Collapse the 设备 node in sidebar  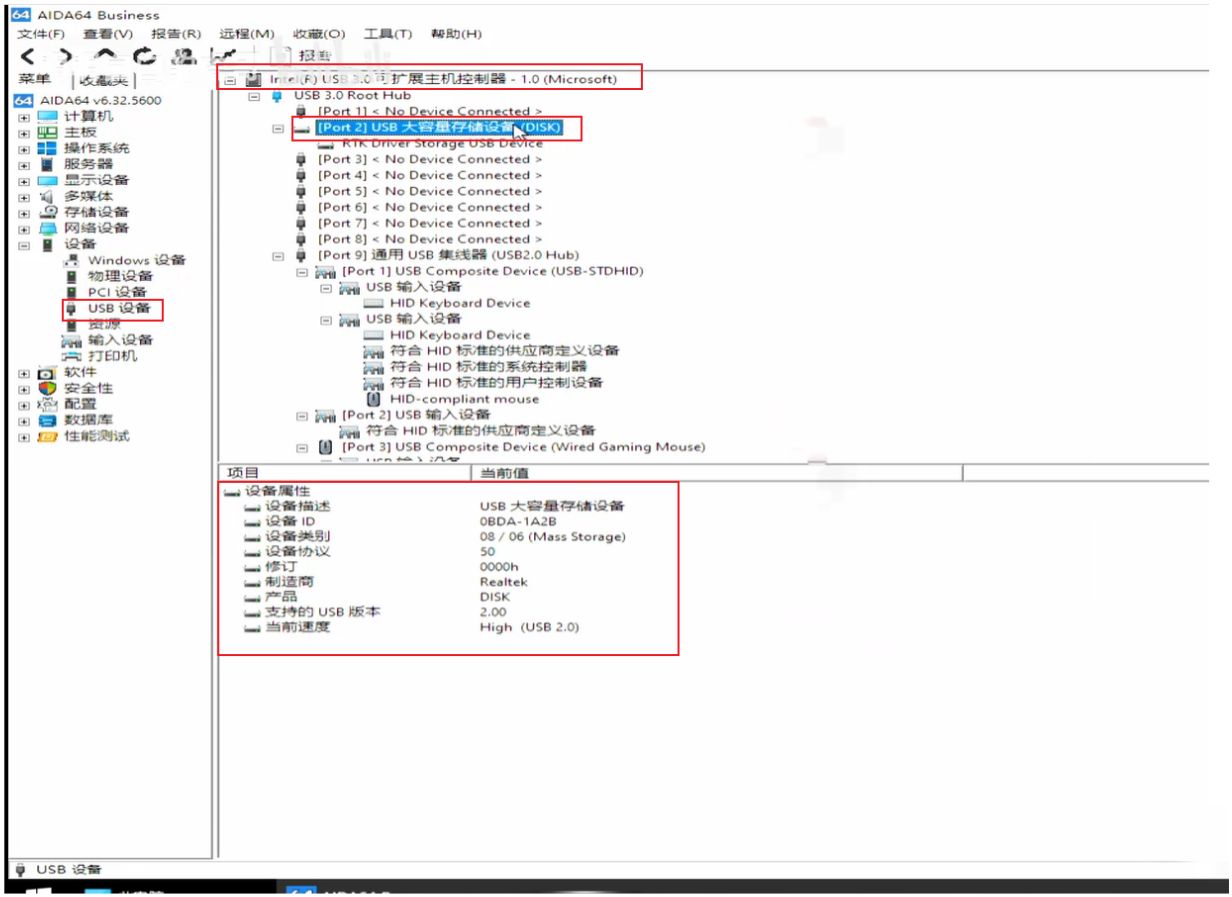[24, 245]
